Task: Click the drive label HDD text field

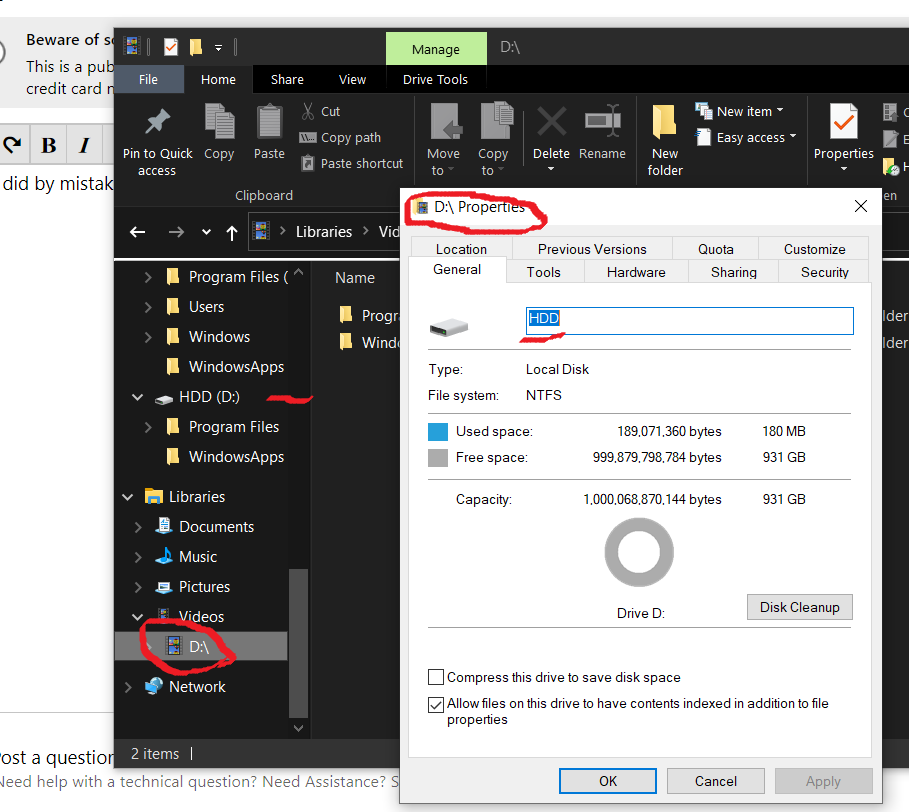Action: point(689,321)
